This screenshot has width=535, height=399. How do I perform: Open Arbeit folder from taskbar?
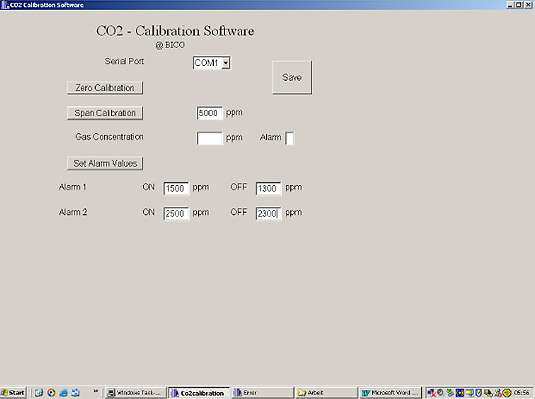click(326, 393)
